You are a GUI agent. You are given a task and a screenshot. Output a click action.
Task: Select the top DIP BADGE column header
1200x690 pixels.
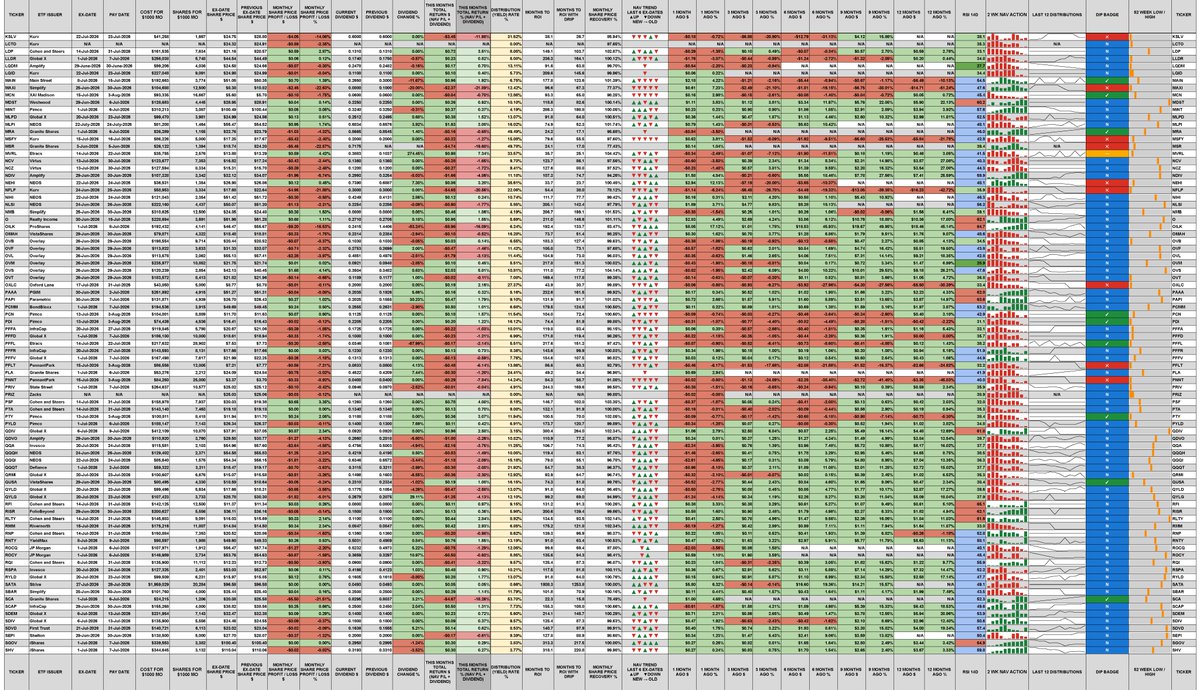(x=1107, y=15)
